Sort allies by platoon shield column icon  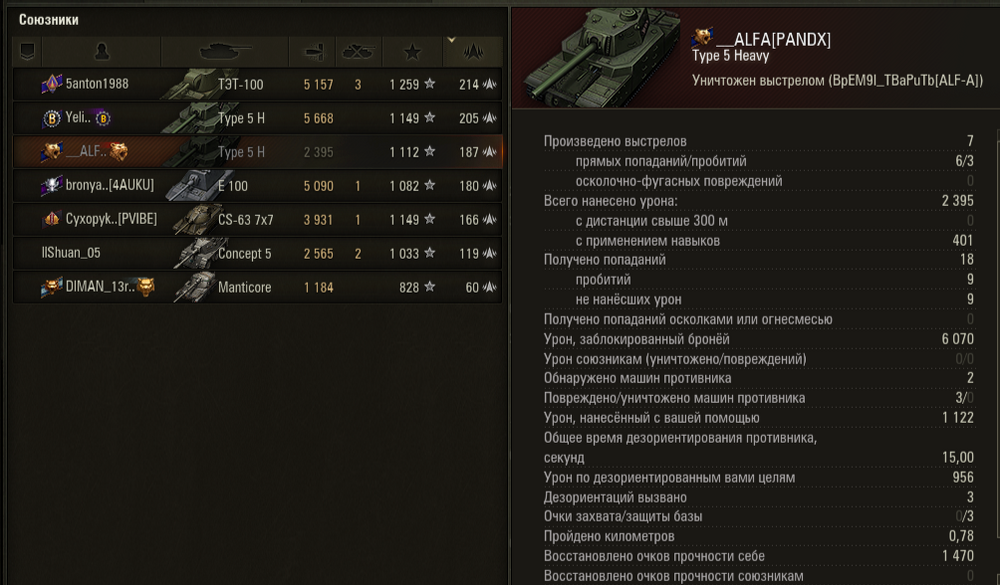pos(27,52)
